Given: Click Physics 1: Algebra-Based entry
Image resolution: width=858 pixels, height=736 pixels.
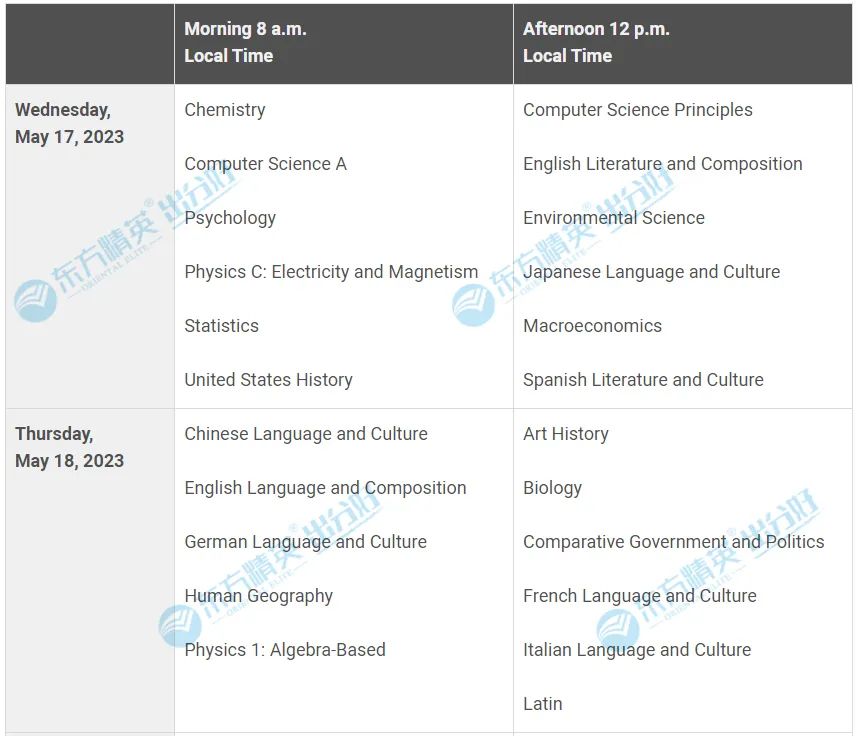Looking at the screenshot, I should [x=285, y=650].
